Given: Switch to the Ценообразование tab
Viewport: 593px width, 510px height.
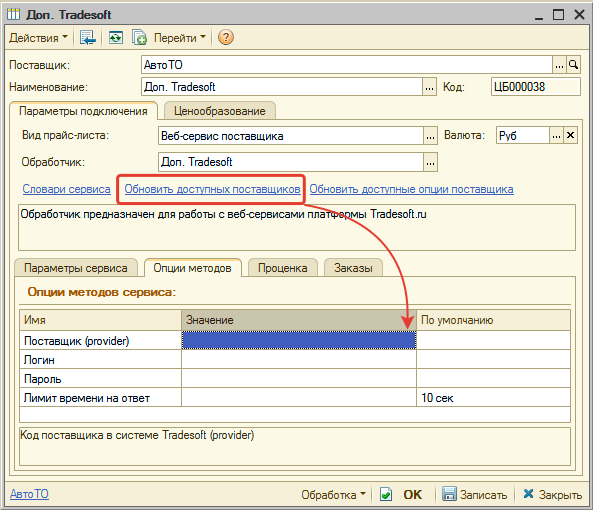Looking at the screenshot, I should pos(220,111).
